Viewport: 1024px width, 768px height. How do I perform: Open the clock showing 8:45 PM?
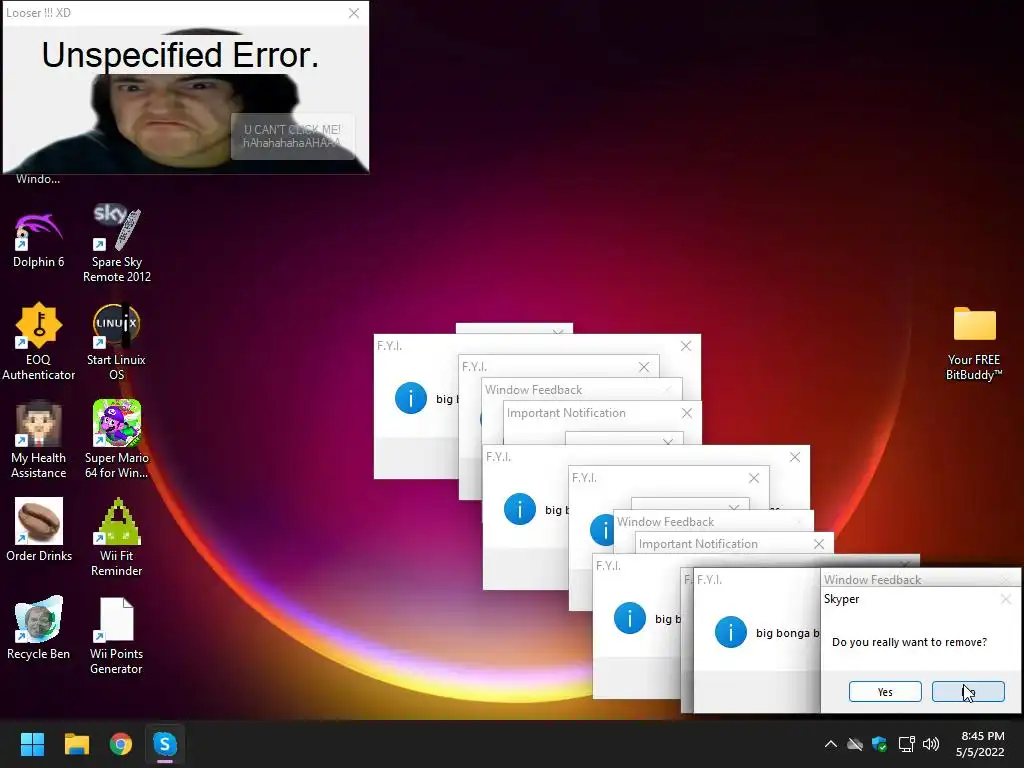[x=980, y=744]
